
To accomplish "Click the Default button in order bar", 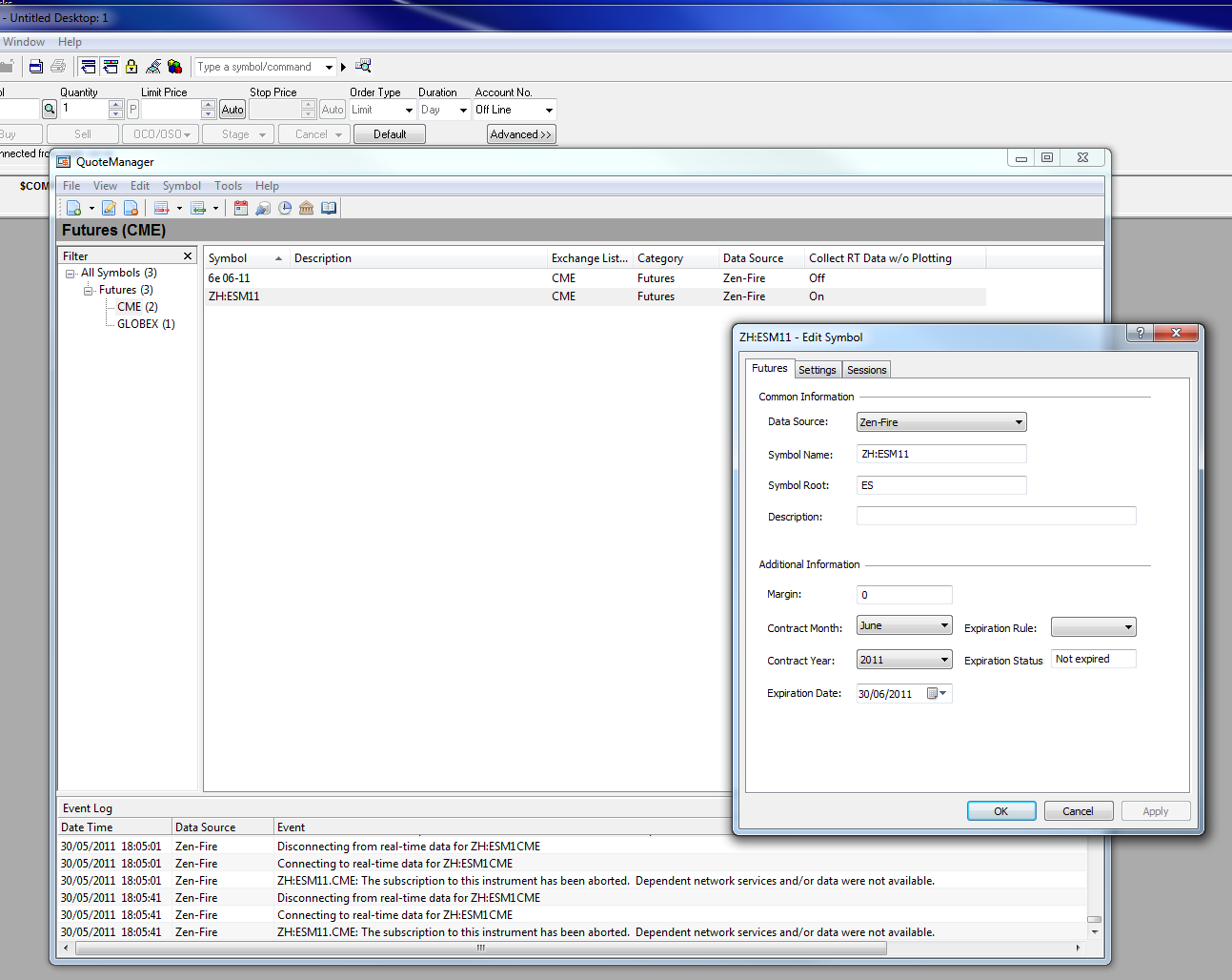I will point(390,134).
